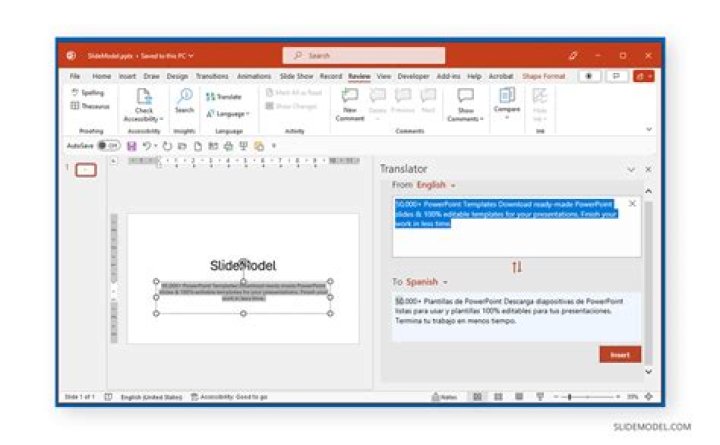Open the red Share button

pyautogui.click(x=643, y=76)
